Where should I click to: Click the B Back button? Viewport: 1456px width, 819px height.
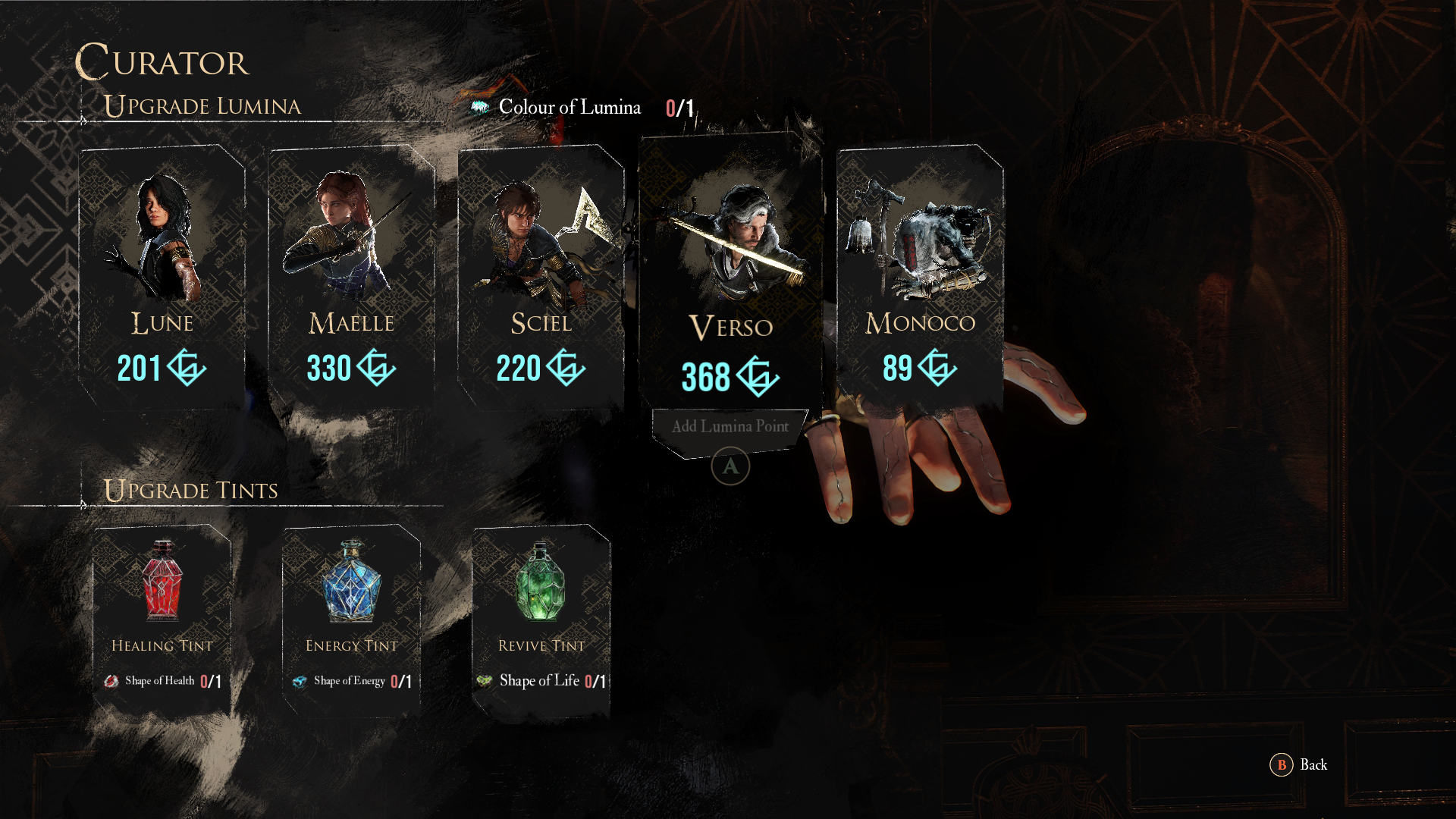click(x=1299, y=764)
